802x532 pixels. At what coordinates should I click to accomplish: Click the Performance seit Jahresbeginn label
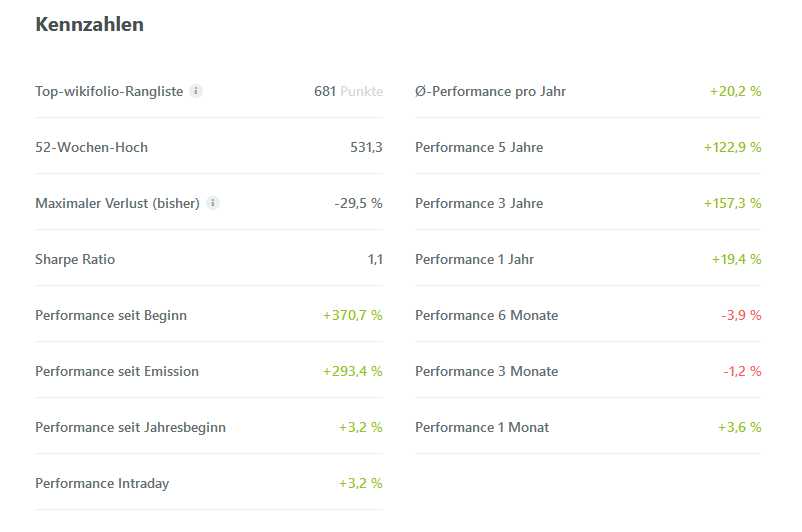click(x=130, y=427)
